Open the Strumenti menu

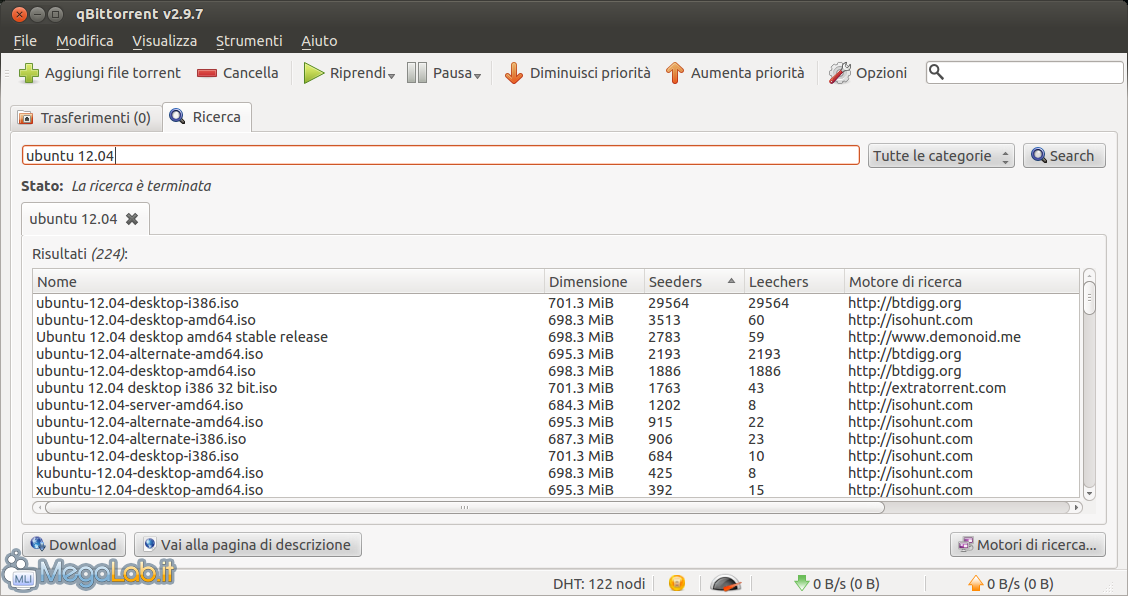pyautogui.click(x=249, y=41)
